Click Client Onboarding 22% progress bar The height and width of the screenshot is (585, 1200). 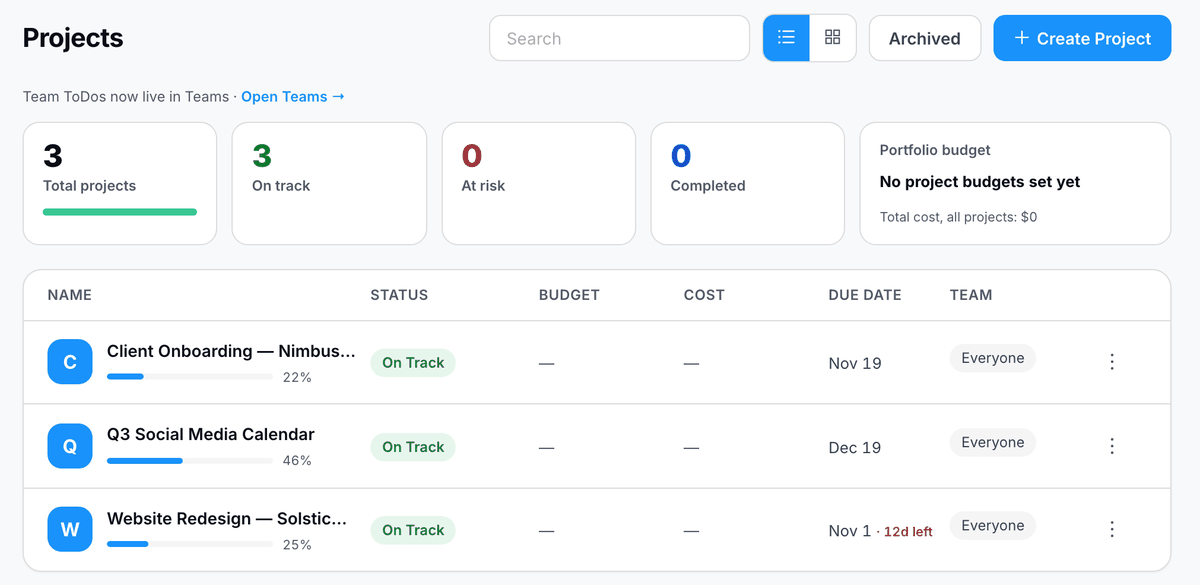pyautogui.click(x=190, y=377)
